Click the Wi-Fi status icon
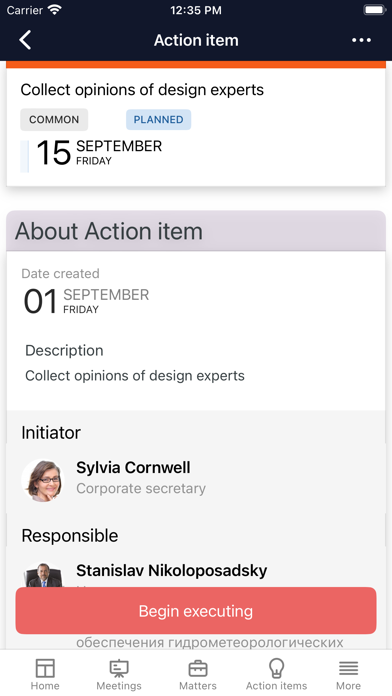This screenshot has height=696, width=392. point(55,10)
